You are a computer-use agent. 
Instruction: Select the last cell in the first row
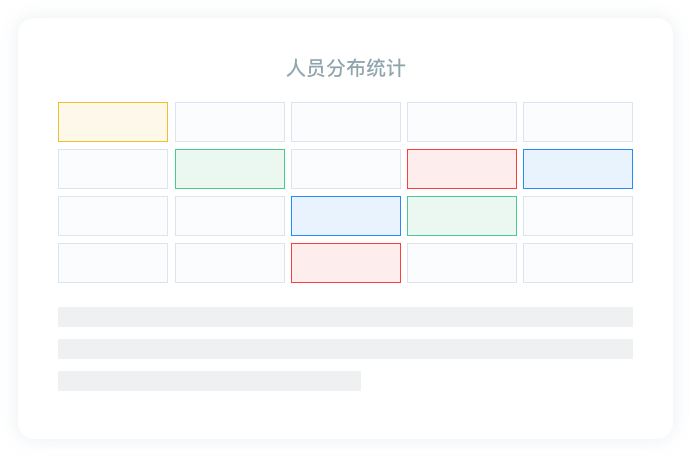578,122
